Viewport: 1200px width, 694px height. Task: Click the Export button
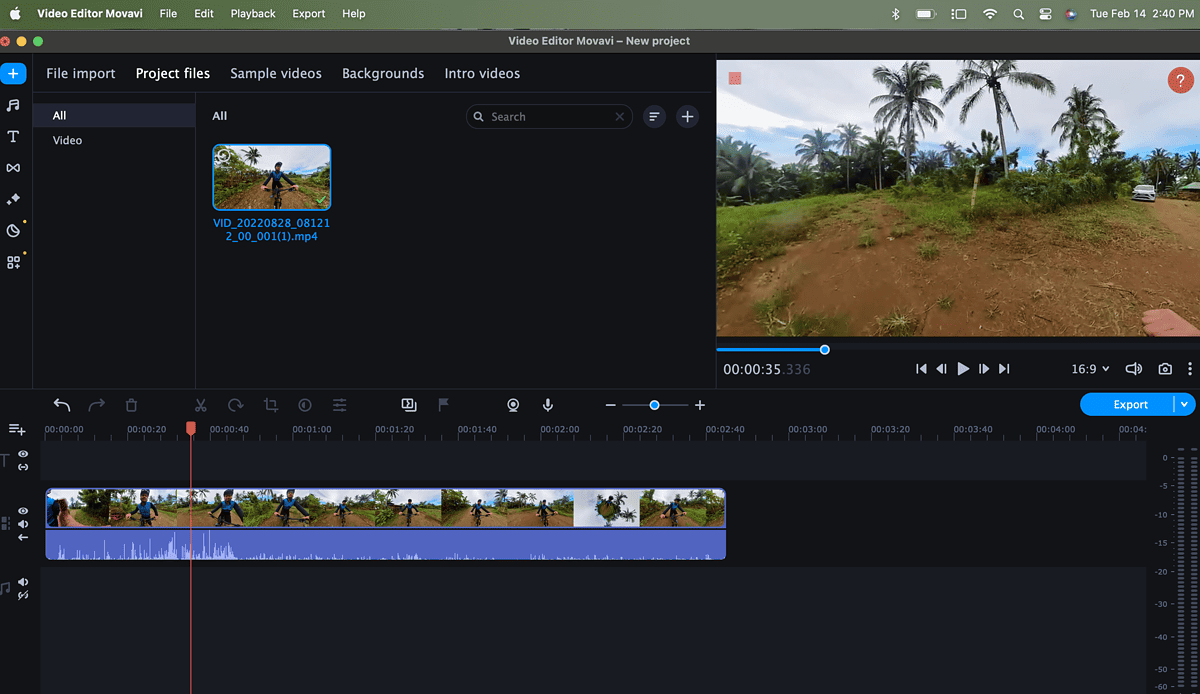[x=1130, y=405]
